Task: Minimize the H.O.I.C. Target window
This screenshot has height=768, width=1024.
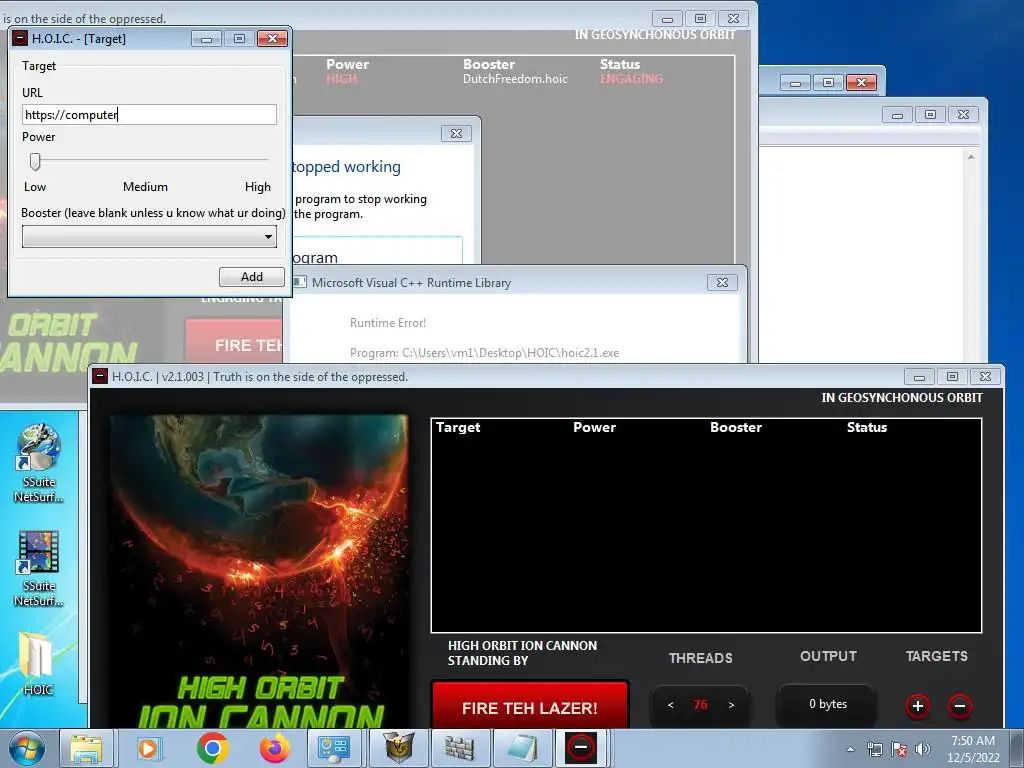Action: click(206, 39)
